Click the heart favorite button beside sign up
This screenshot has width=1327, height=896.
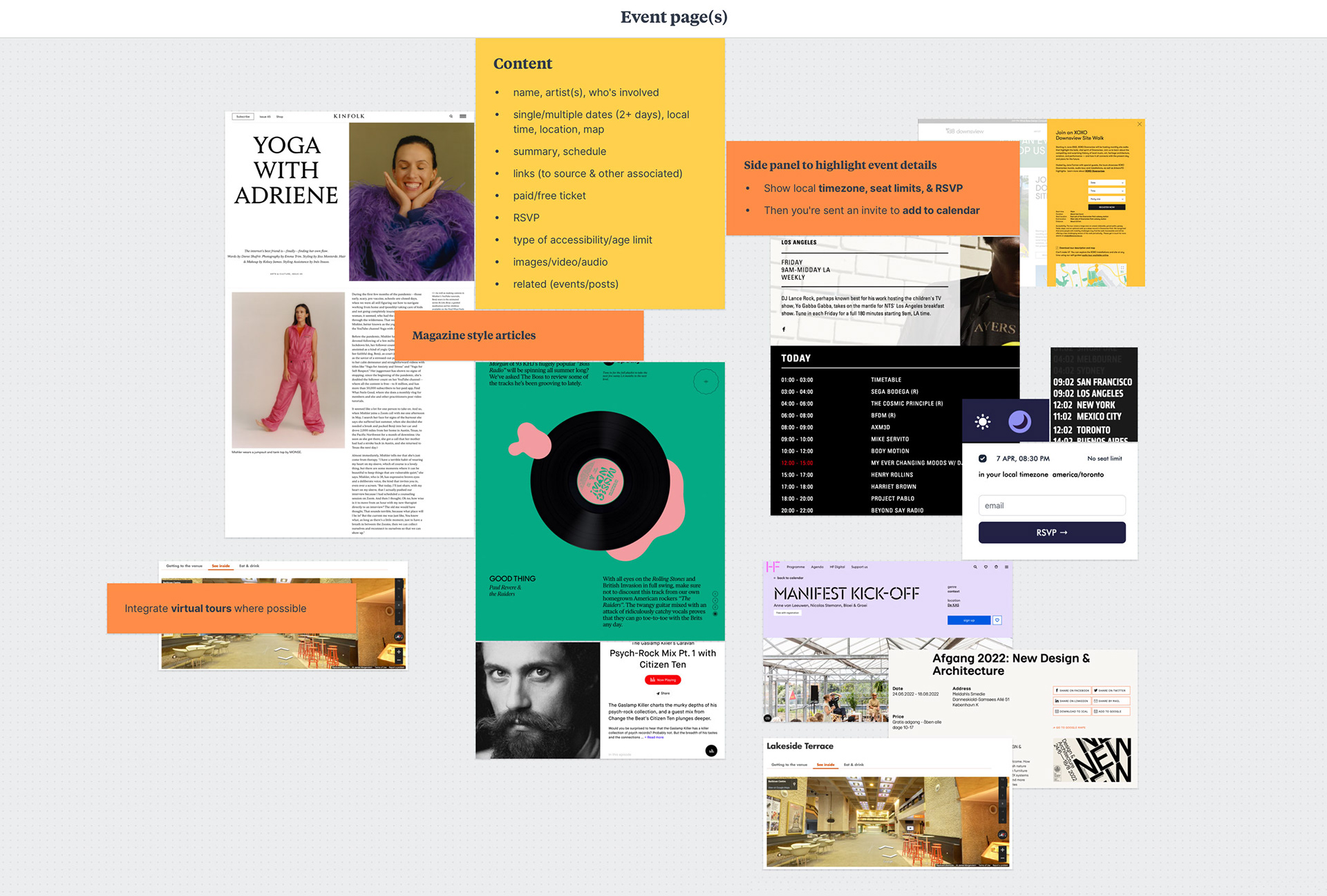point(997,620)
